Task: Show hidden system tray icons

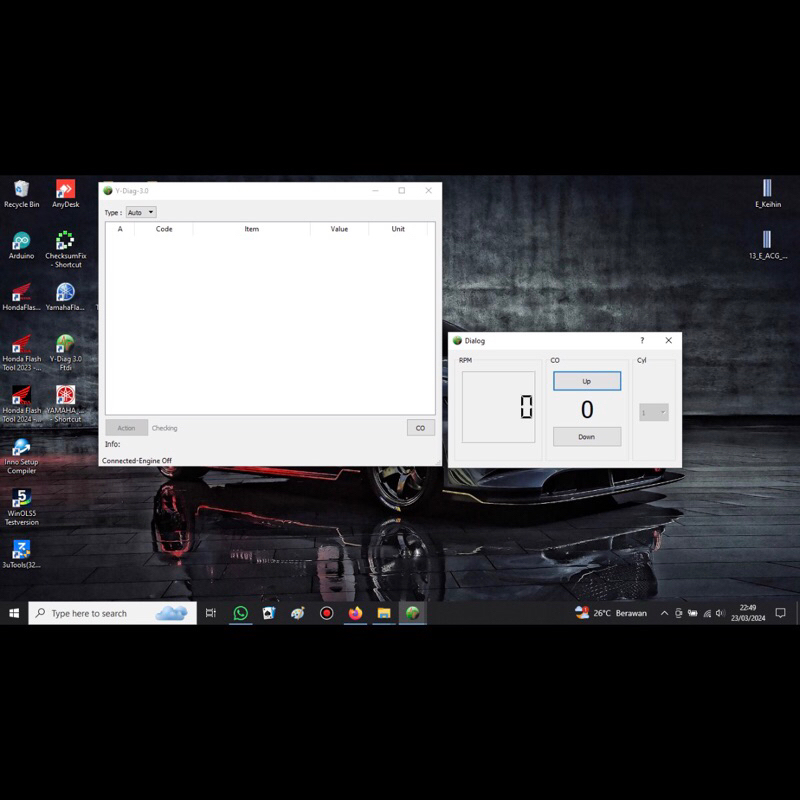Action: point(664,613)
